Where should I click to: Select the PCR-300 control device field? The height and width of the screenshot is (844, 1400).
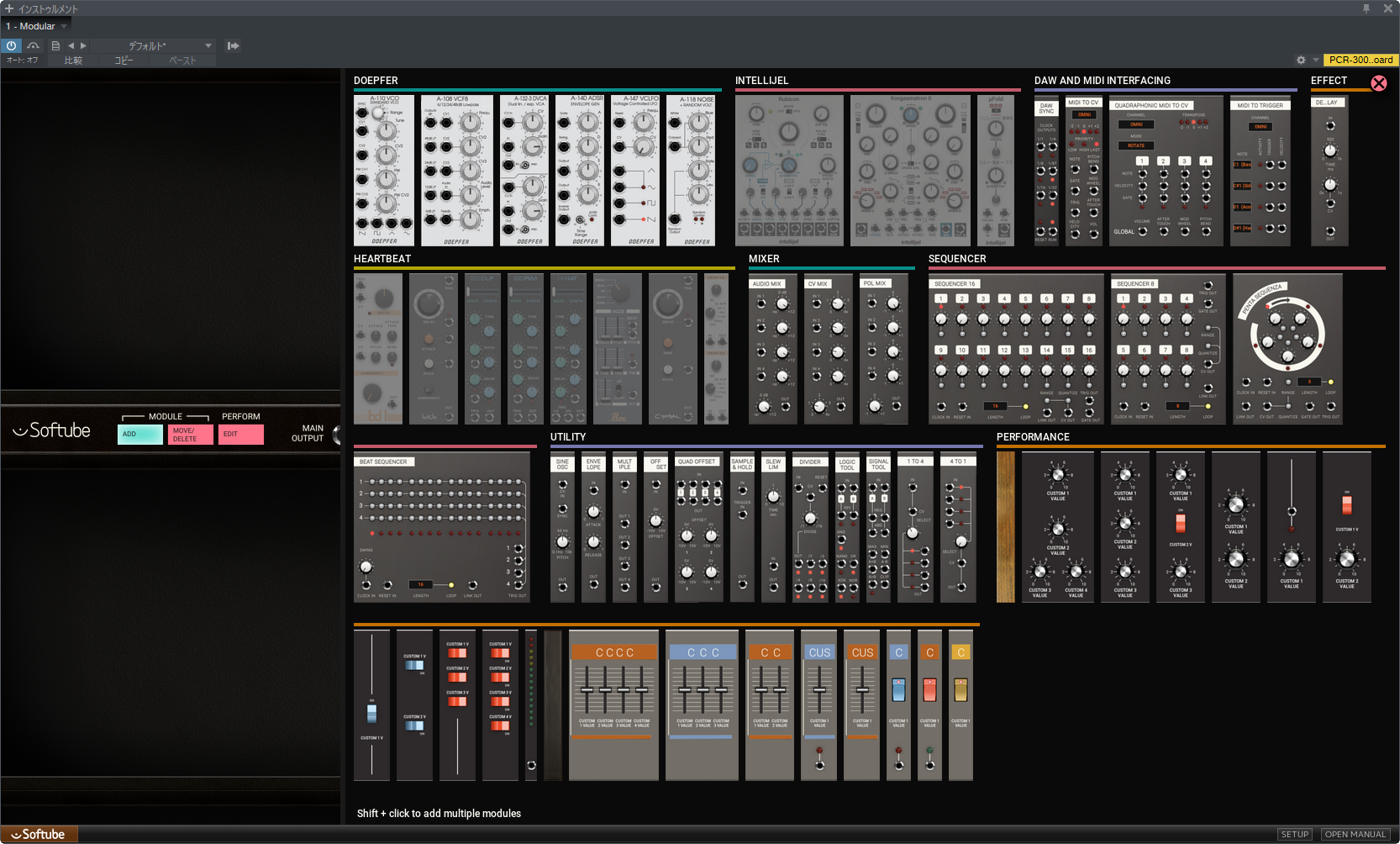tap(1361, 60)
